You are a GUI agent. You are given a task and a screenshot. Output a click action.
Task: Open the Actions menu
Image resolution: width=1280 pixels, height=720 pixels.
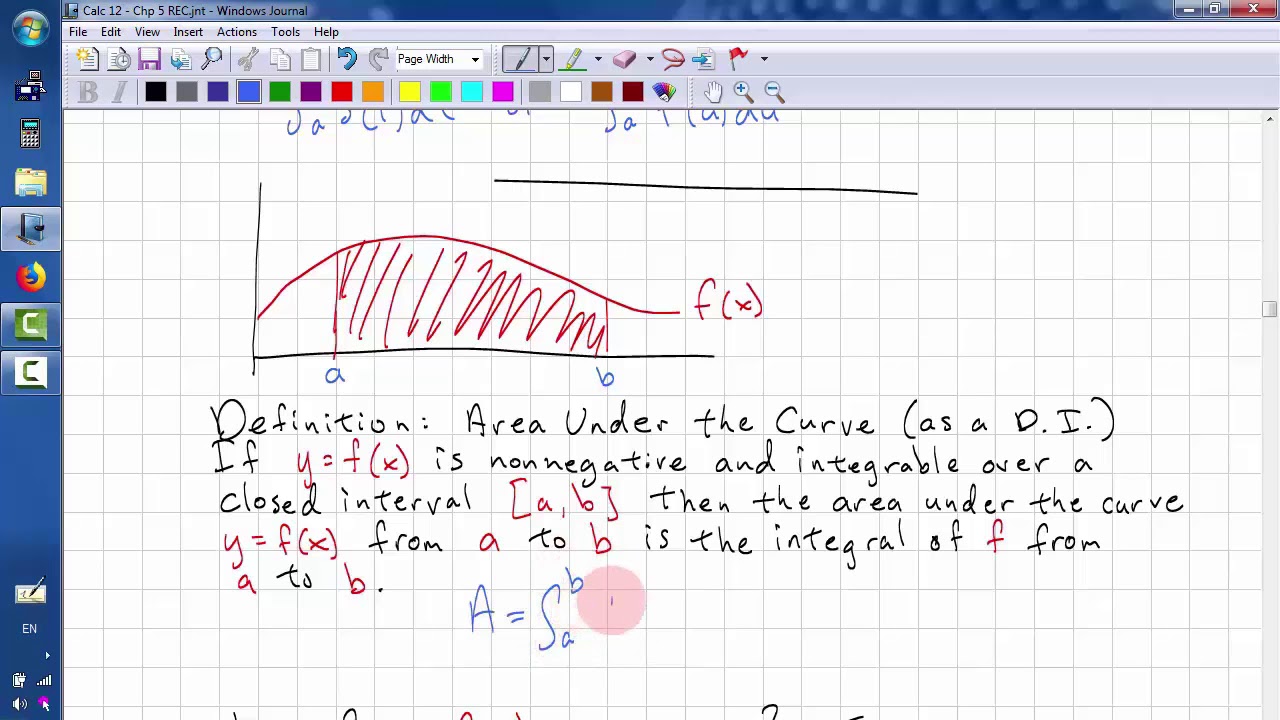click(237, 32)
